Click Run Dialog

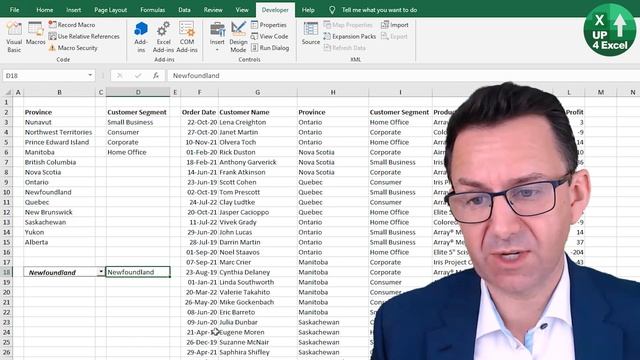(x=270, y=48)
